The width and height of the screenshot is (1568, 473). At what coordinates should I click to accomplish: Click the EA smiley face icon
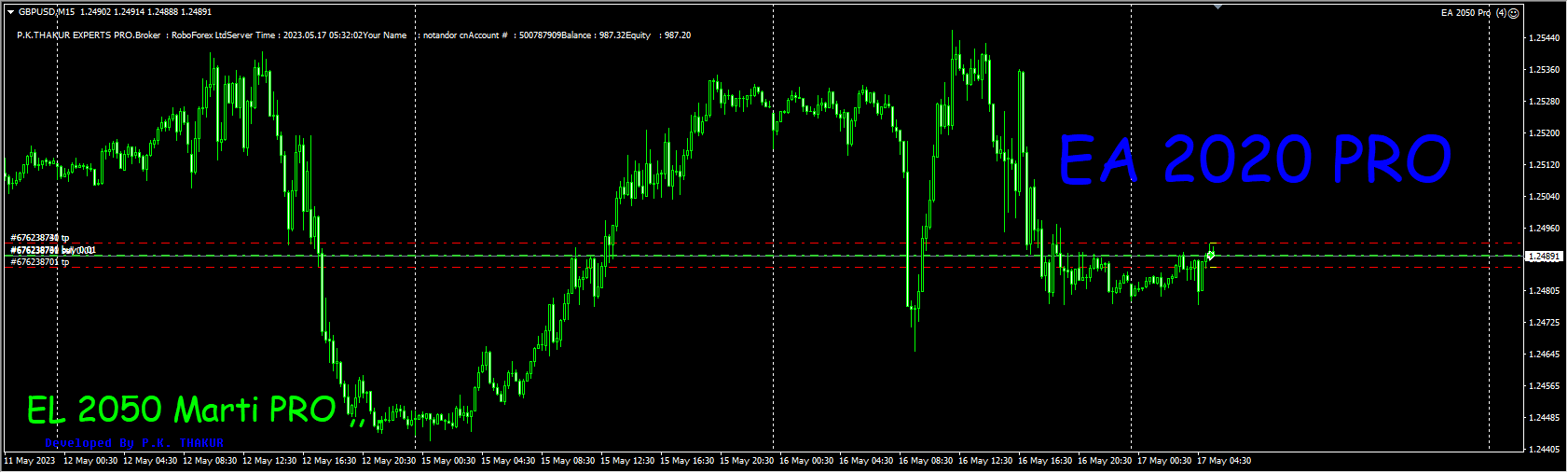tap(1514, 13)
